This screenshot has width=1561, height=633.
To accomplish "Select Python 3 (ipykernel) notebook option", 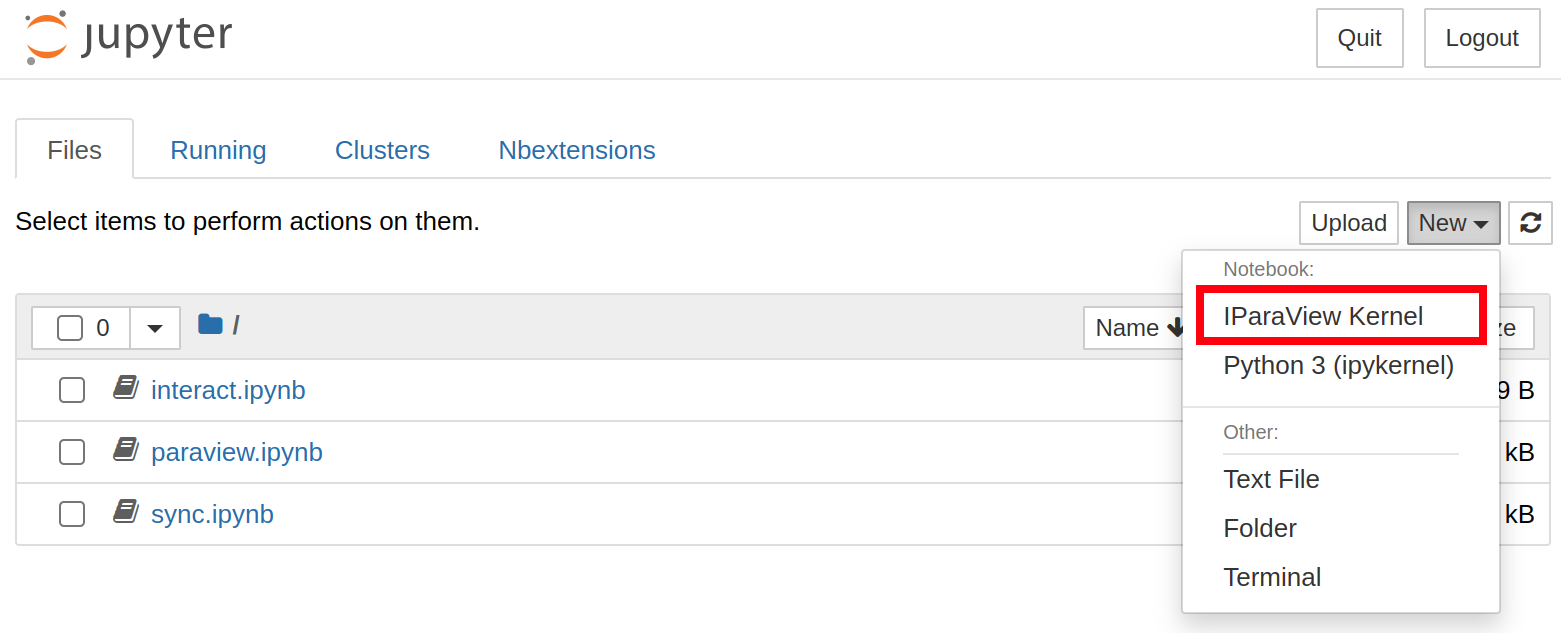I will point(1338,365).
